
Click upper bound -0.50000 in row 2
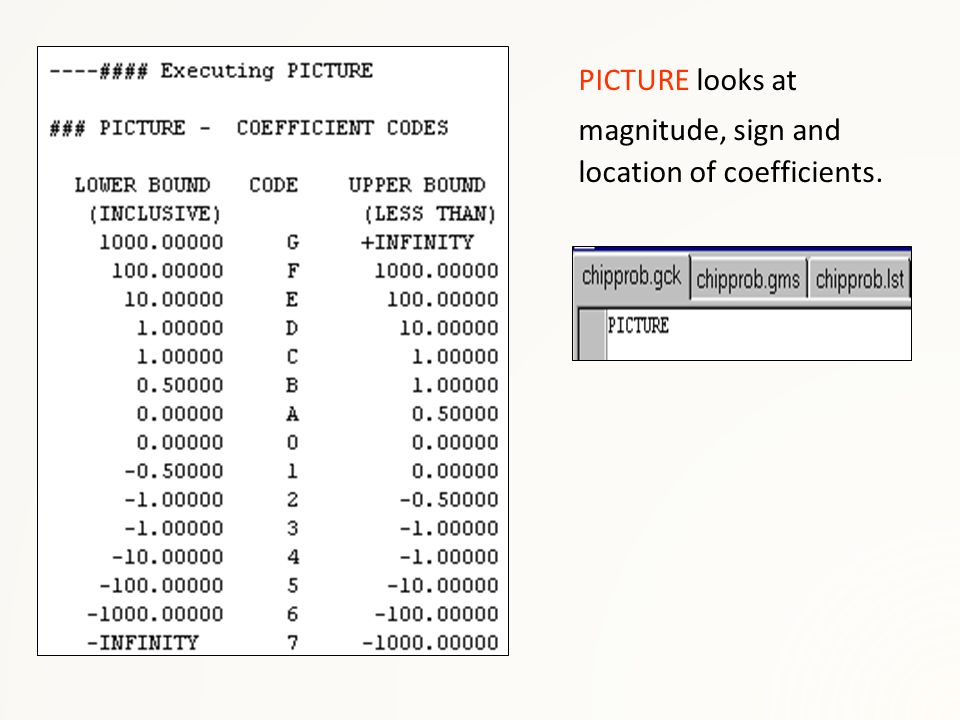tap(449, 500)
